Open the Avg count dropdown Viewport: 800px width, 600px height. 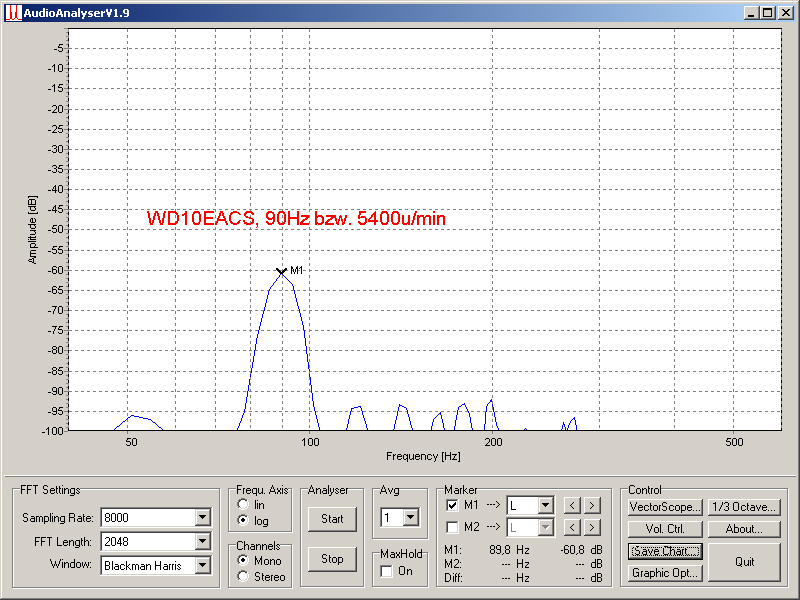click(x=411, y=518)
